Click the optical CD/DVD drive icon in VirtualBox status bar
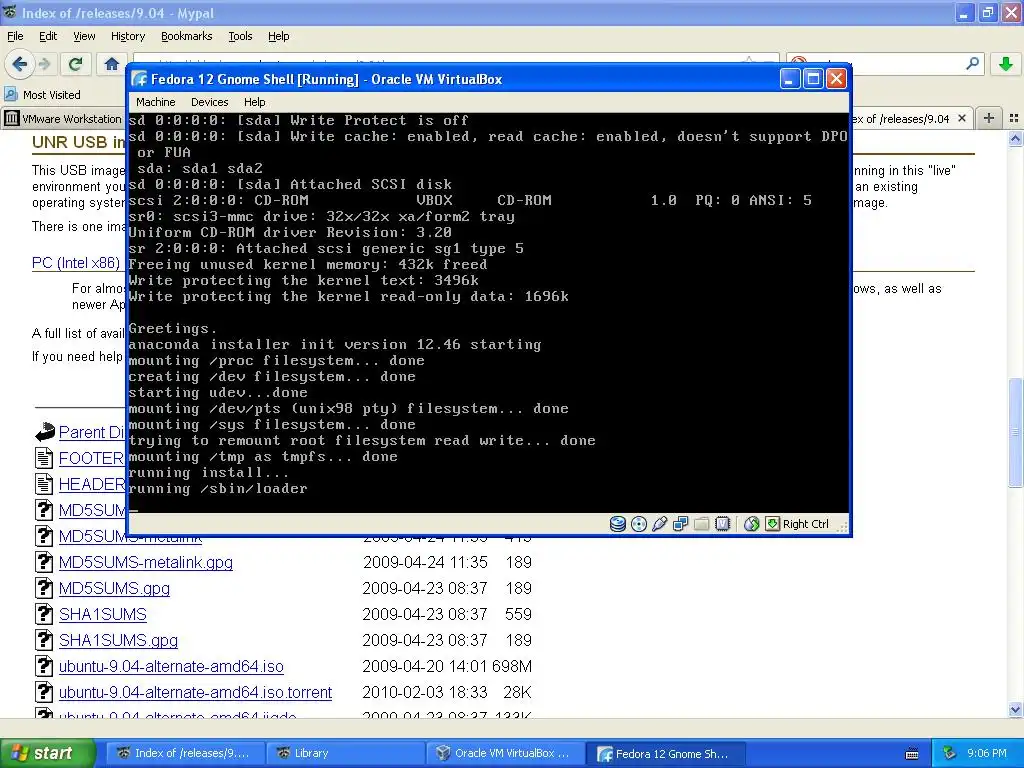The height and width of the screenshot is (768, 1024). click(639, 524)
